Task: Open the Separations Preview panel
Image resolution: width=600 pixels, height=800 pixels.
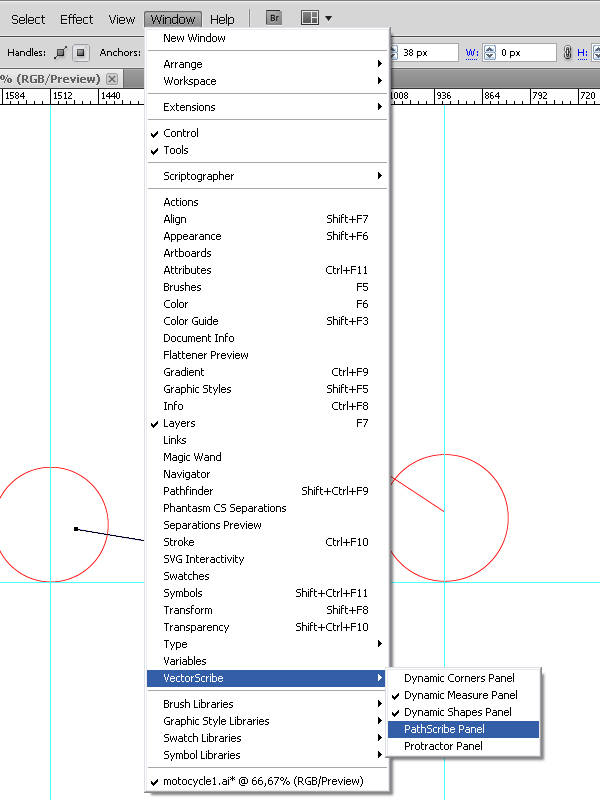Action: point(267,525)
